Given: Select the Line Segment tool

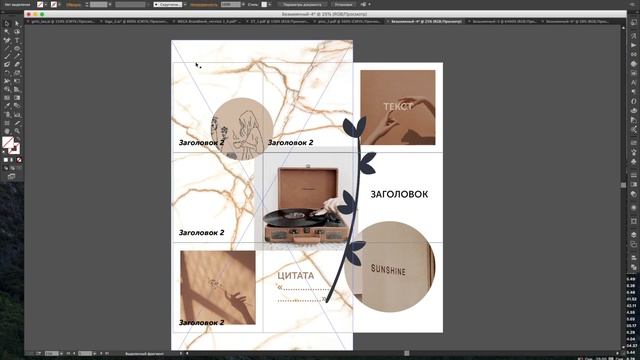Looking at the screenshot, I should 7,49.
